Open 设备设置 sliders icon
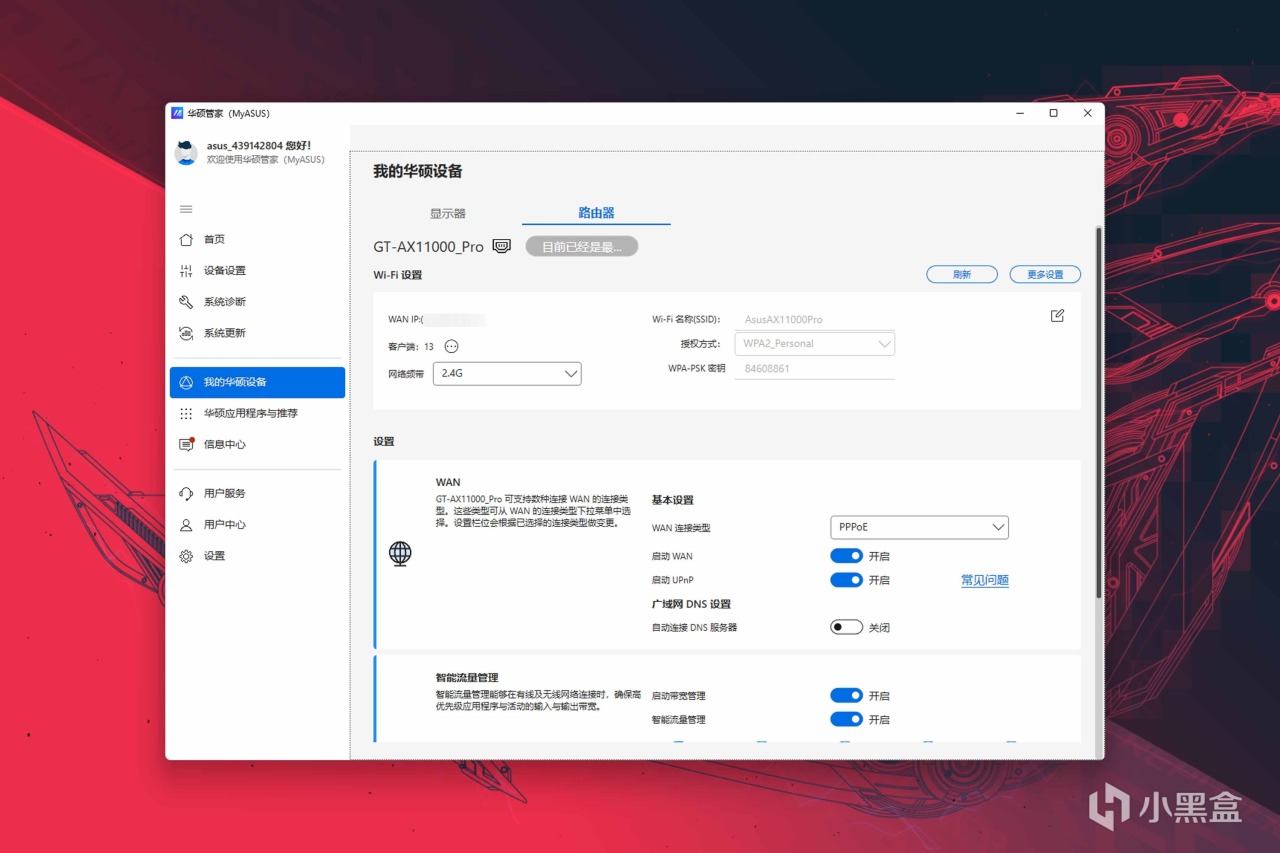Viewport: 1280px width, 853px height. click(186, 271)
